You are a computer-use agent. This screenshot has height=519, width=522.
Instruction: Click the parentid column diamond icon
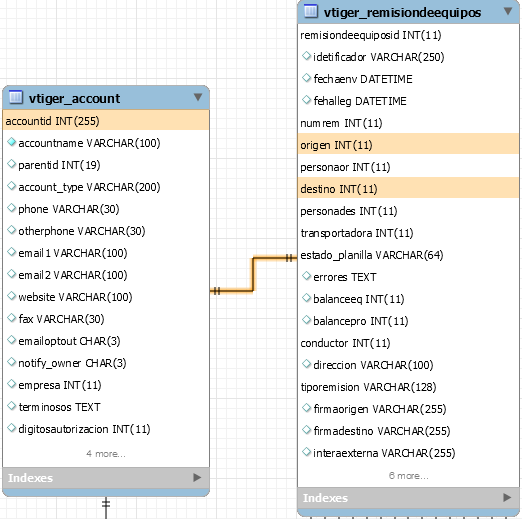click(x=12, y=164)
